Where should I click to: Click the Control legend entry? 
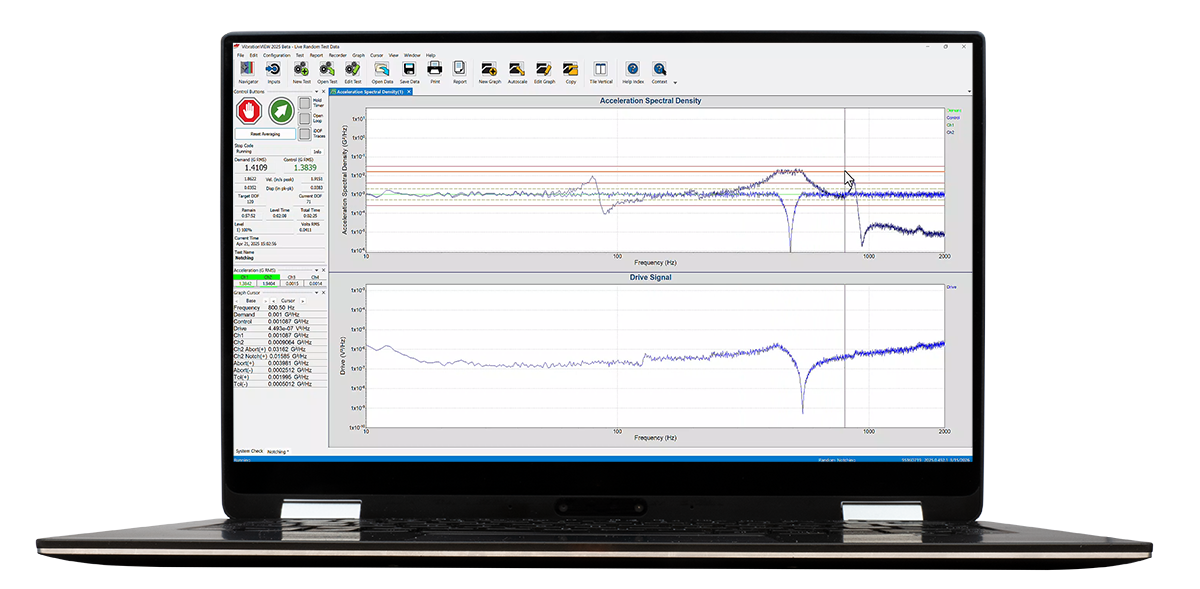coord(952,118)
